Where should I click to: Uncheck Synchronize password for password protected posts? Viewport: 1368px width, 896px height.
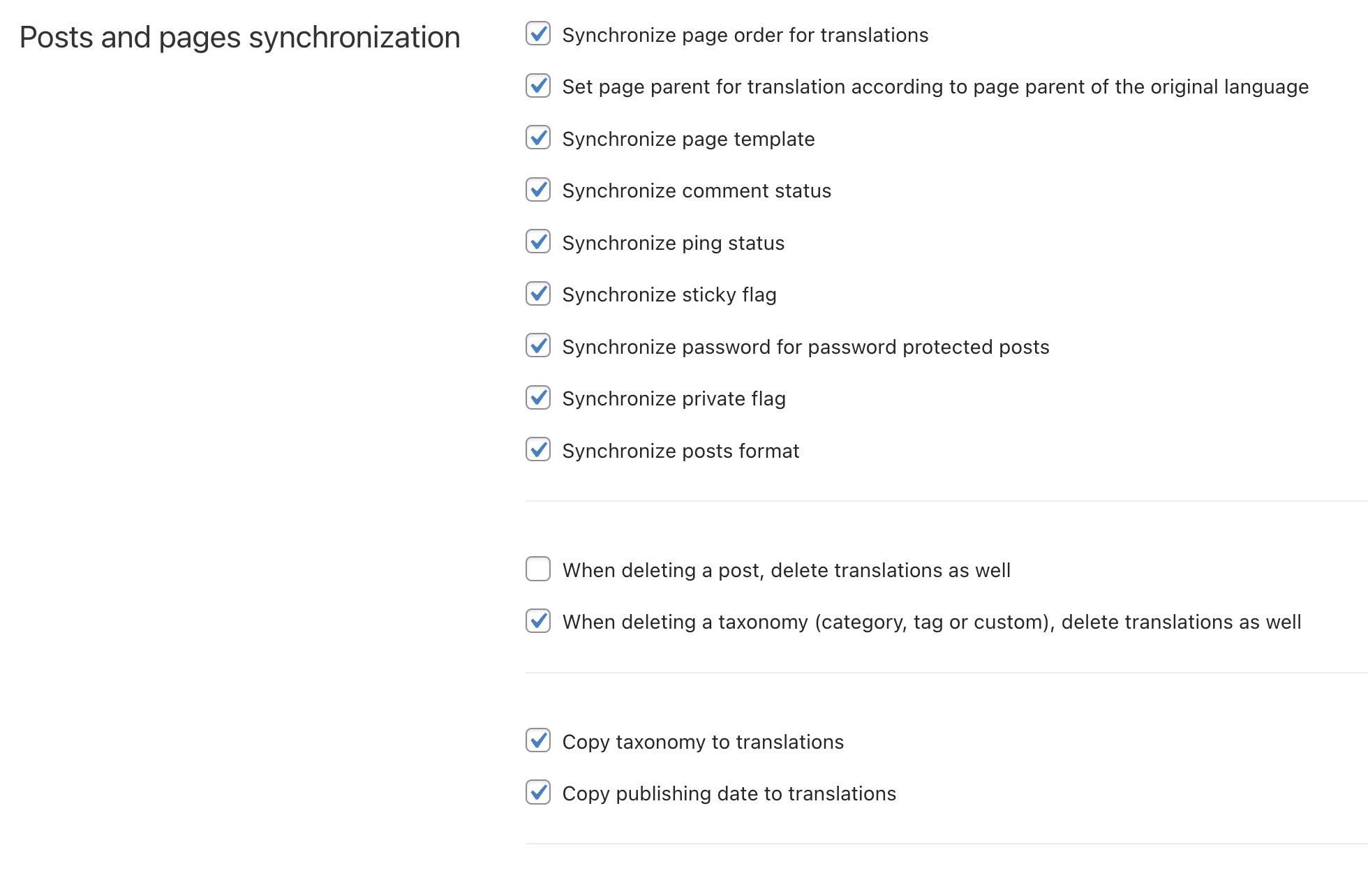(x=538, y=345)
